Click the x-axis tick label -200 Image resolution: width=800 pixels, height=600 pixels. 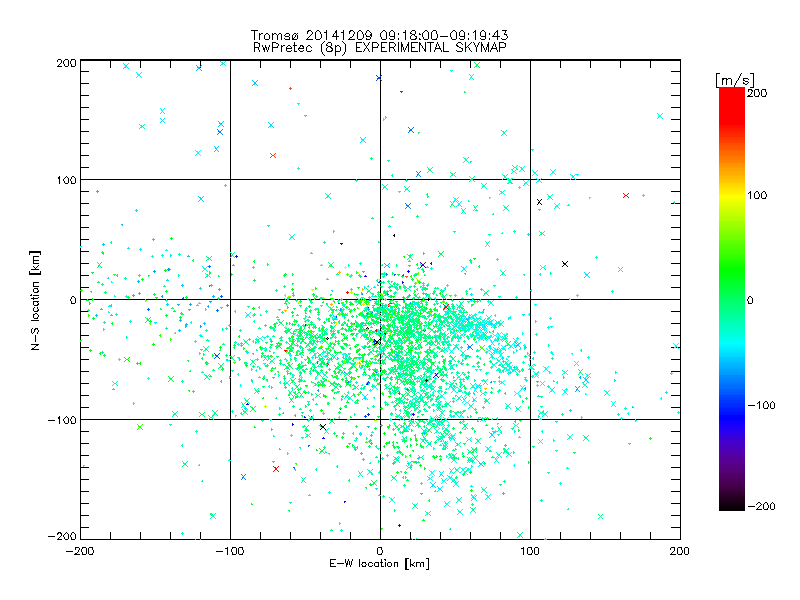click(80, 551)
